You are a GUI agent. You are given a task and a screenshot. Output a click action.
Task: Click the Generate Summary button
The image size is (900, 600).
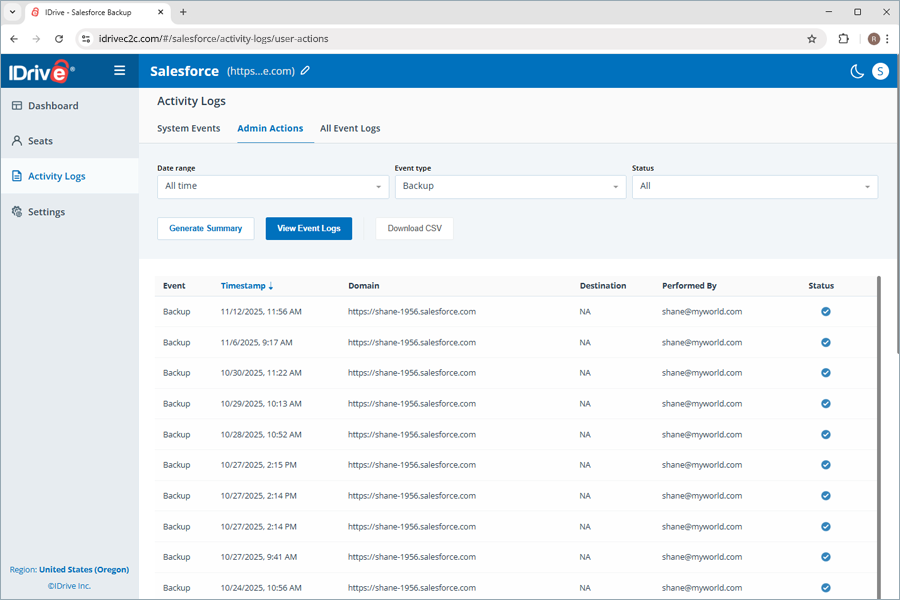click(205, 228)
